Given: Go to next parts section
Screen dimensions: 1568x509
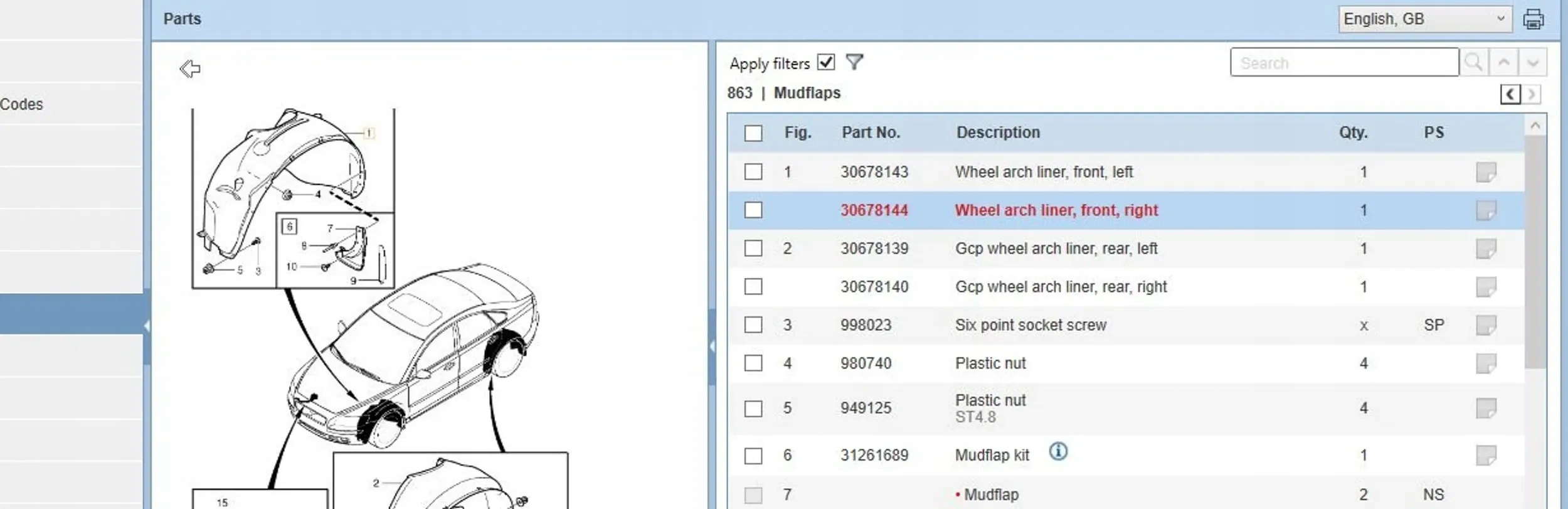Looking at the screenshot, I should [x=1531, y=95].
